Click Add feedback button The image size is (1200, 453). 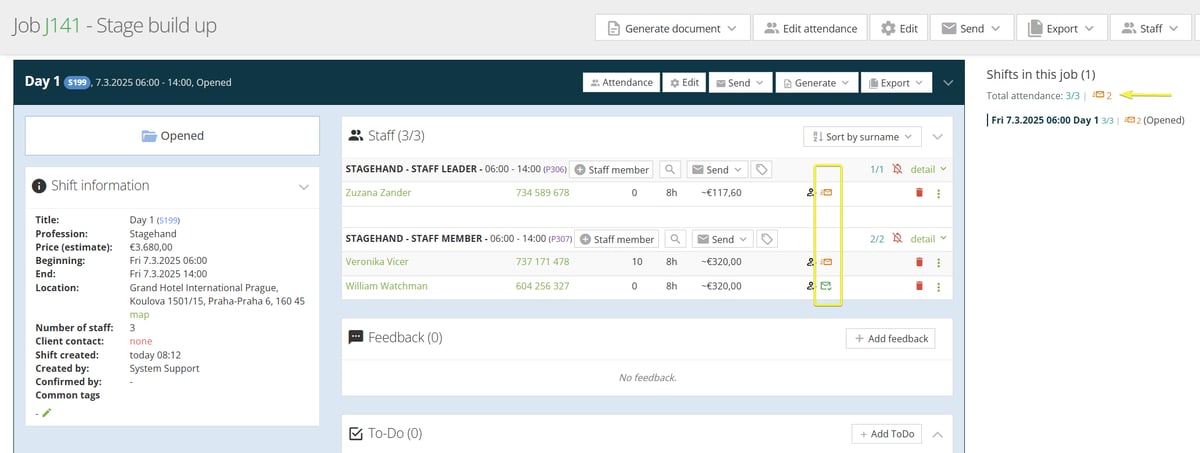[x=891, y=339]
